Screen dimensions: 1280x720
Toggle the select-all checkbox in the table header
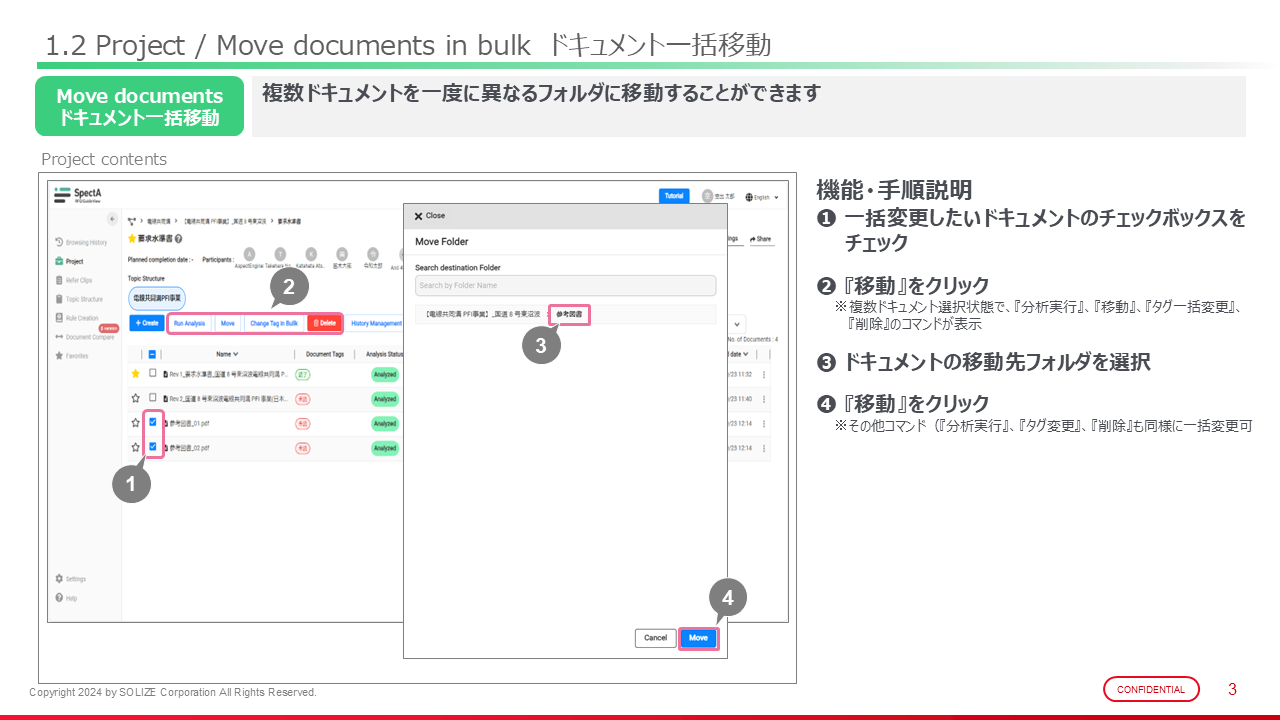pyautogui.click(x=152, y=354)
